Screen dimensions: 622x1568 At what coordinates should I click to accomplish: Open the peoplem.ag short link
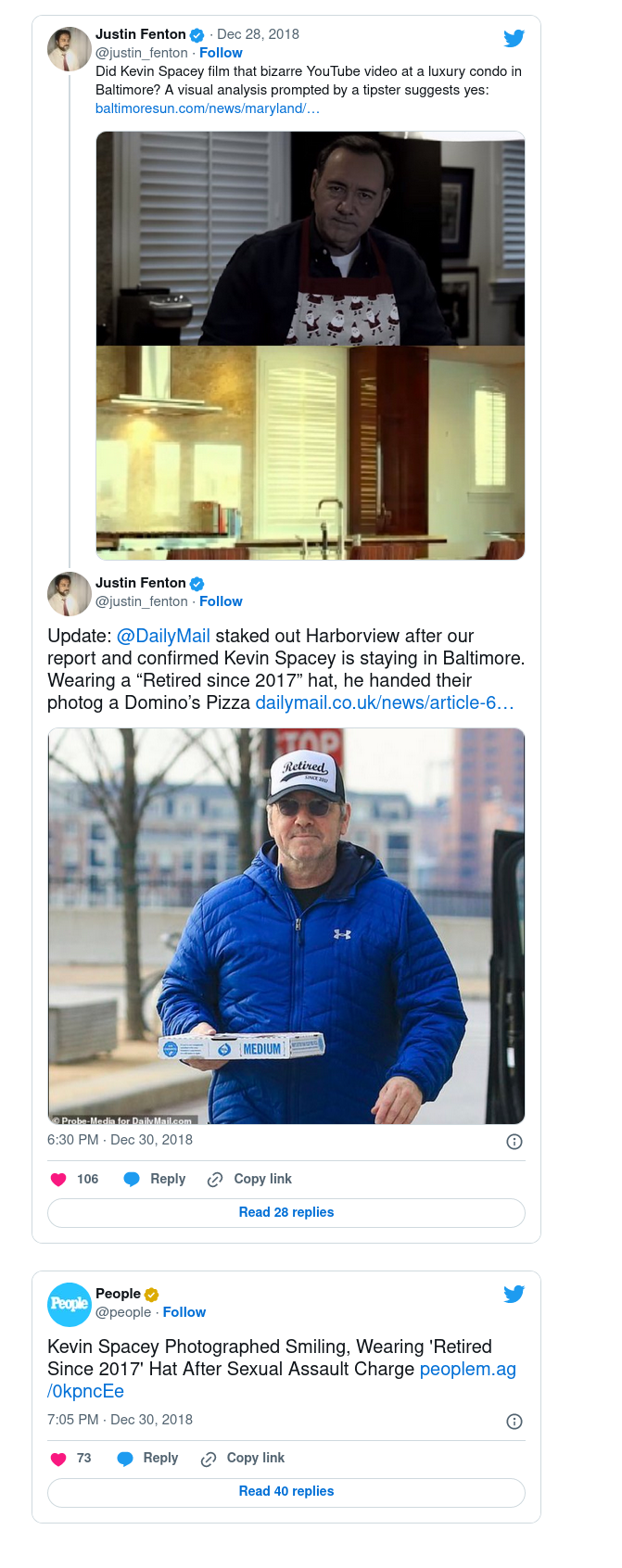point(467,1369)
